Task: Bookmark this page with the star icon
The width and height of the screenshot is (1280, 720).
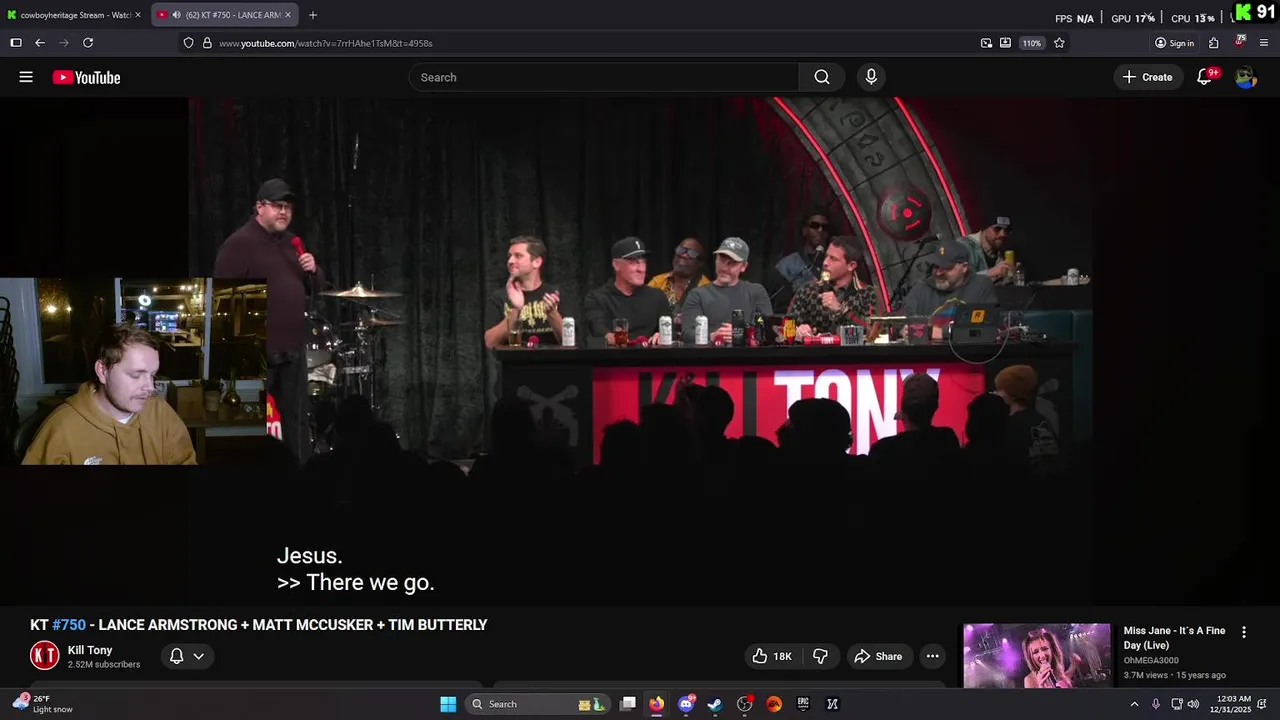Action: 1059,43
